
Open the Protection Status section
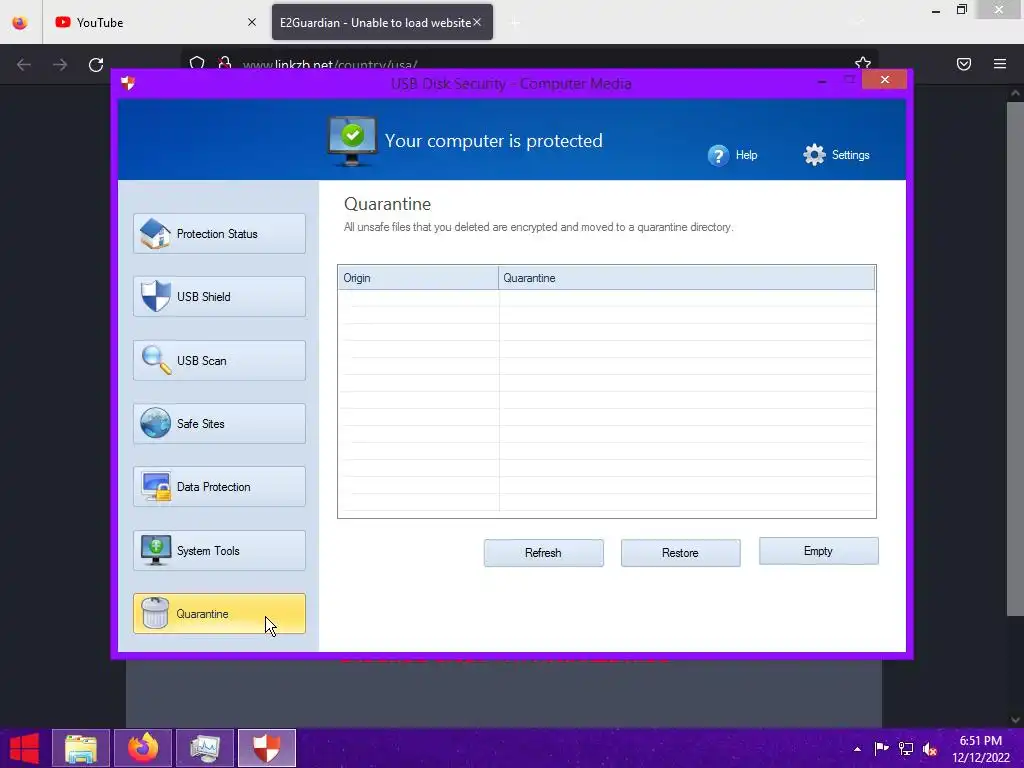(219, 234)
